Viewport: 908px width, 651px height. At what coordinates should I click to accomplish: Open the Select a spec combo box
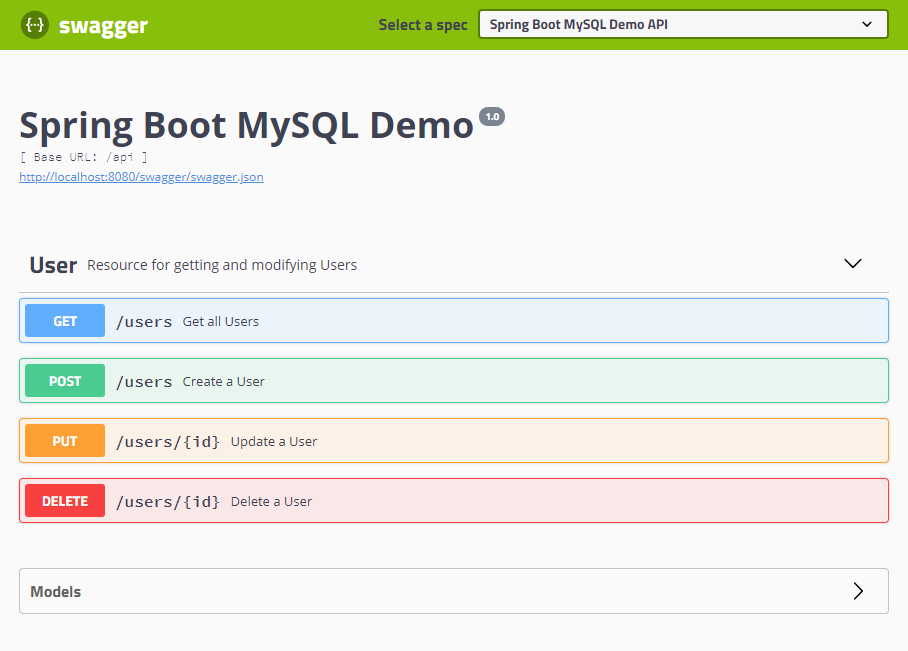point(683,24)
